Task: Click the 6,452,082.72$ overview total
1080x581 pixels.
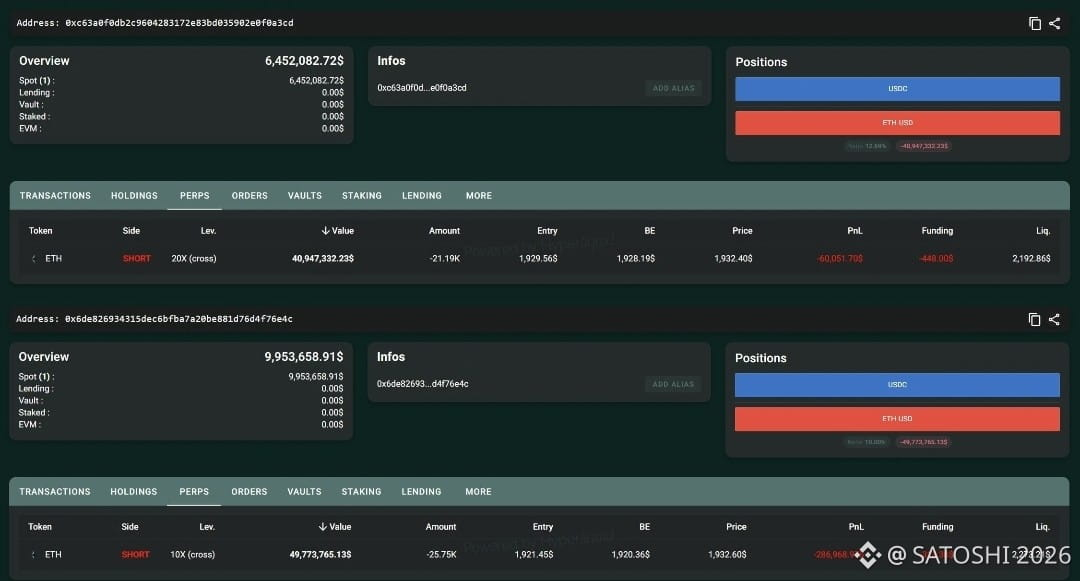Action: (x=304, y=61)
